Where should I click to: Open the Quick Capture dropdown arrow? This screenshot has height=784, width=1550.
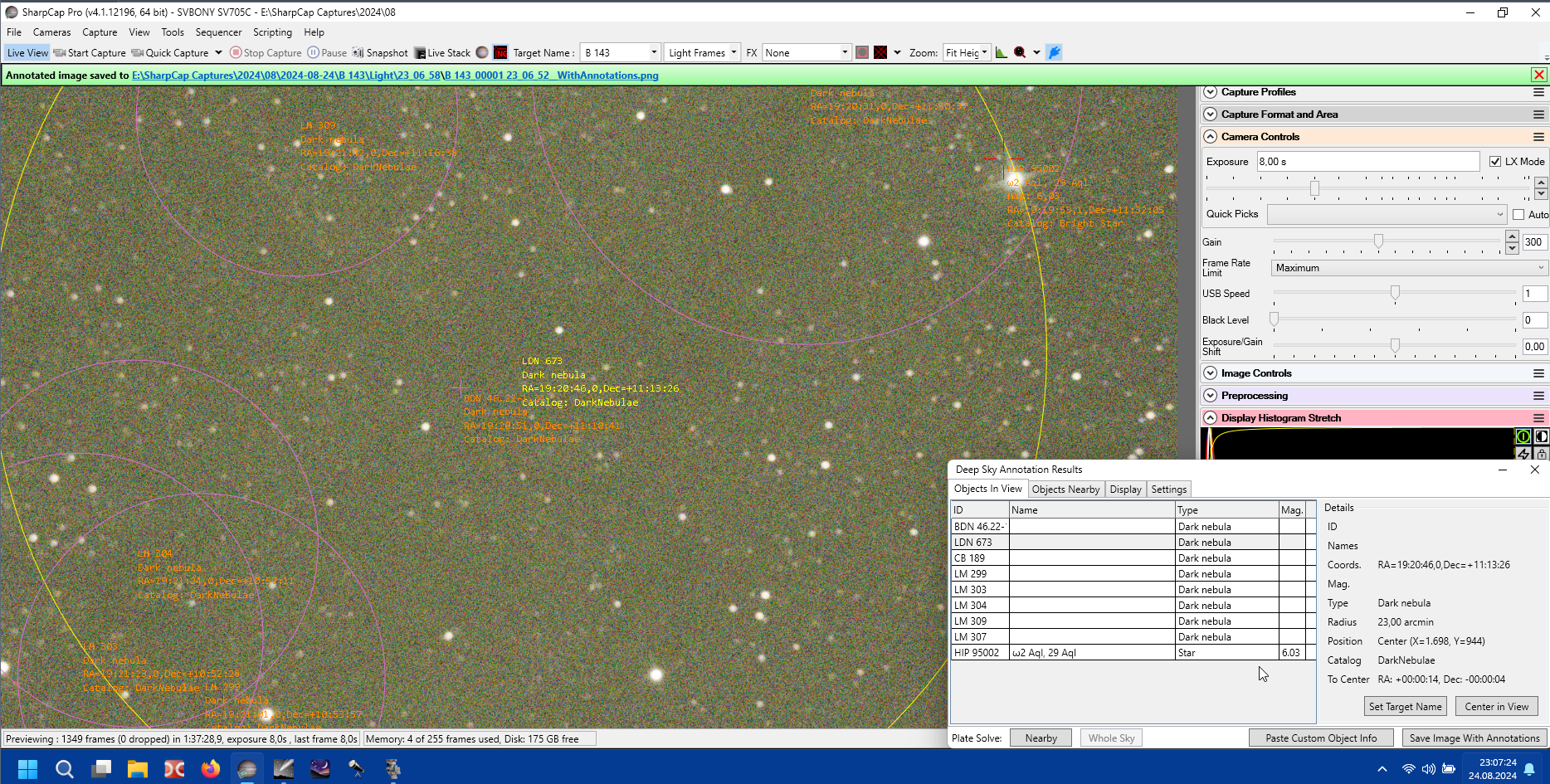pos(218,52)
